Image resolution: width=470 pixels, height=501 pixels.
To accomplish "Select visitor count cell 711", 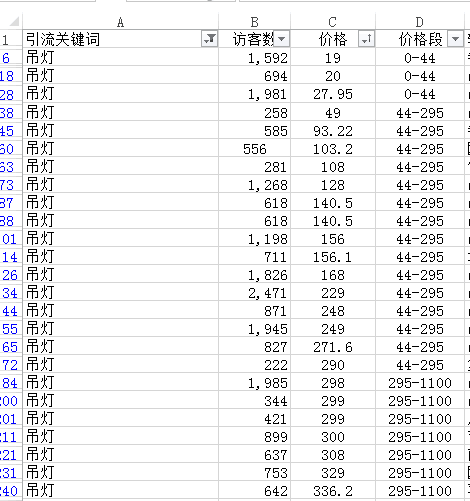I will point(254,256).
